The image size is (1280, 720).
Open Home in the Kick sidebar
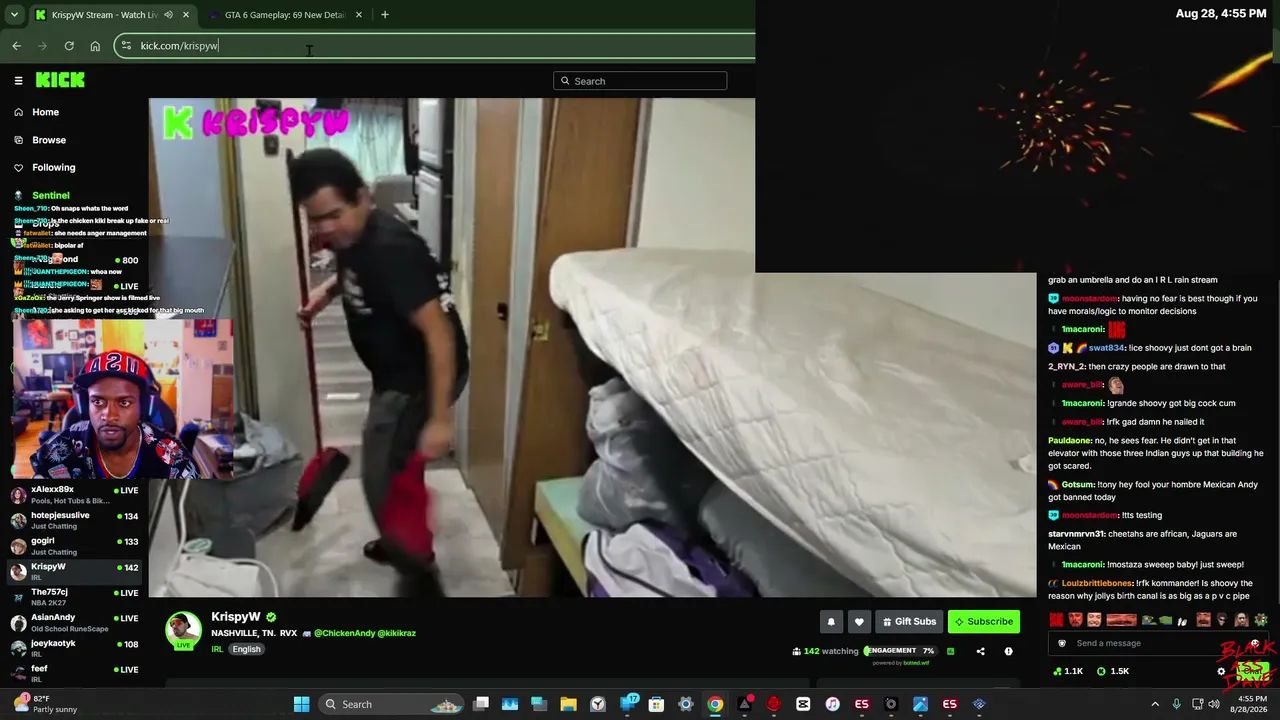[45, 112]
